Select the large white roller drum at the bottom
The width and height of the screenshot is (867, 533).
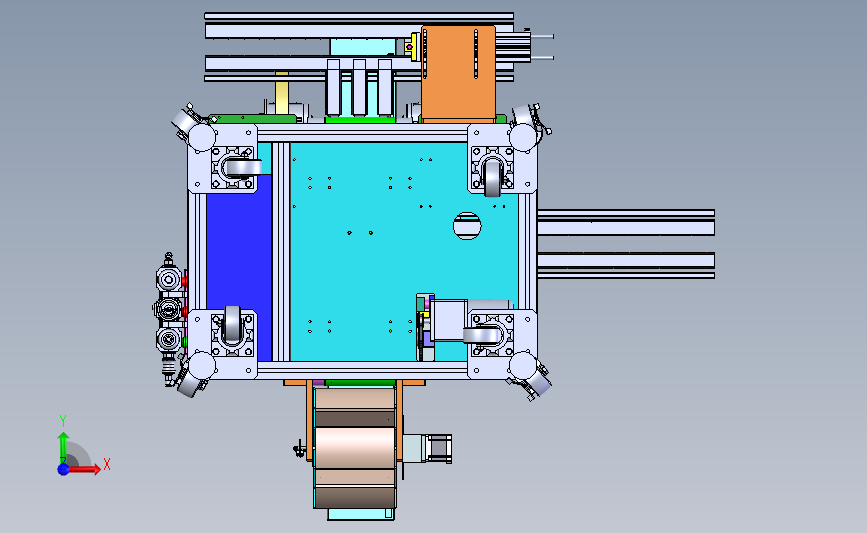tap(354, 448)
